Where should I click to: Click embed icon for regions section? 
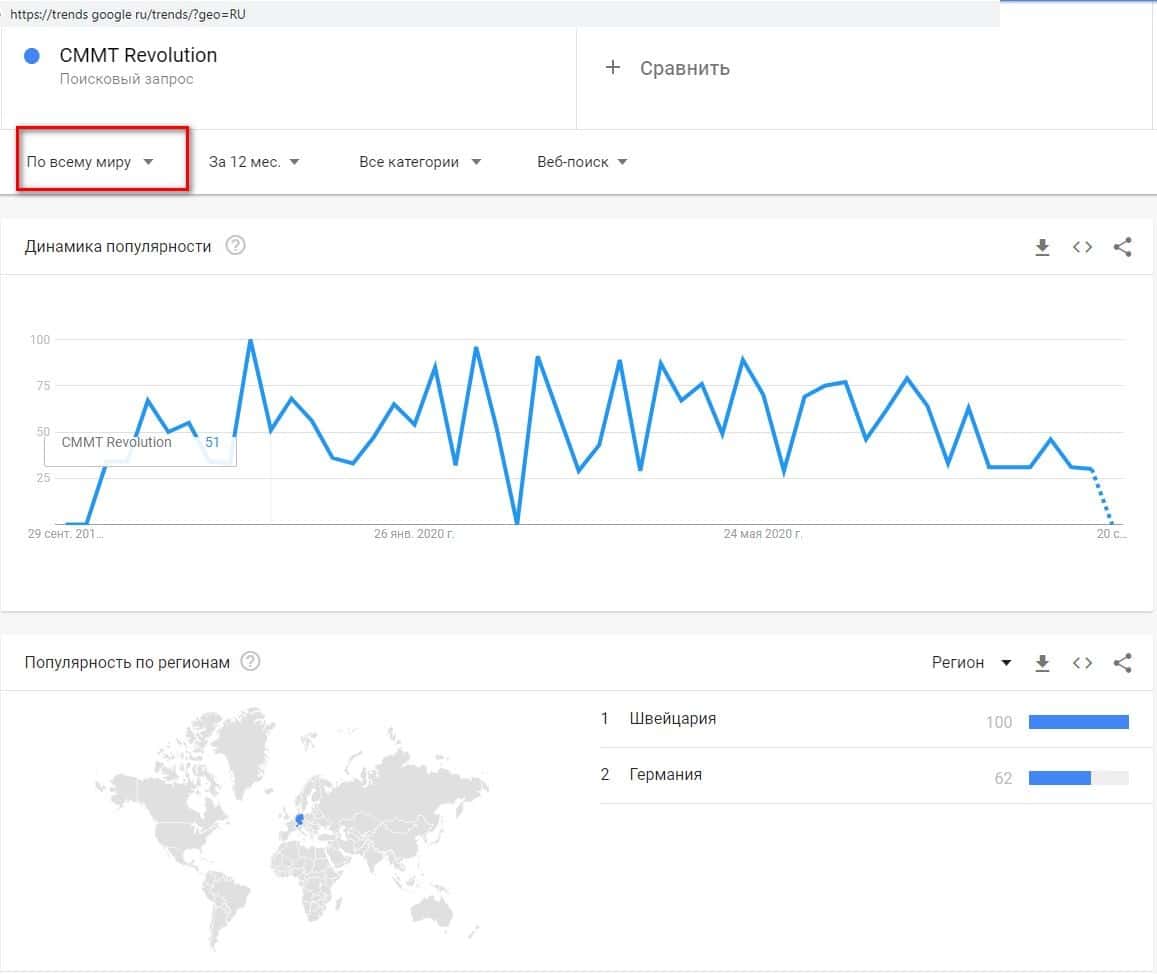pyautogui.click(x=1082, y=663)
